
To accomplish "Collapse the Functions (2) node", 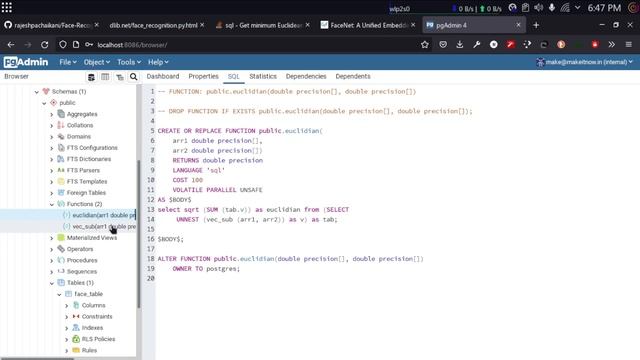I will [51, 204].
